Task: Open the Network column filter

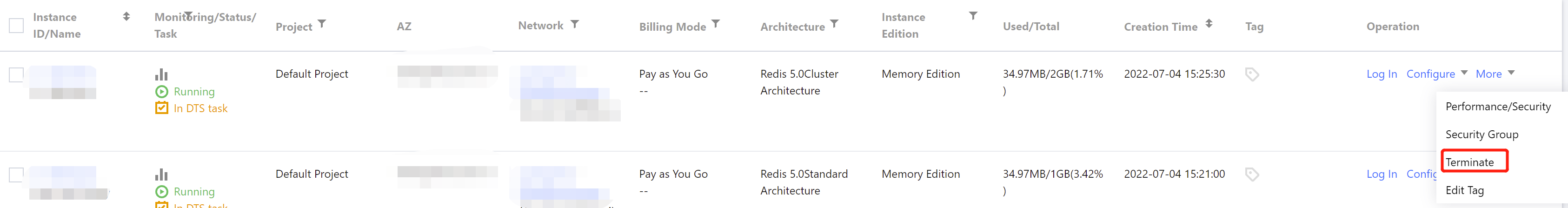Action: (575, 24)
